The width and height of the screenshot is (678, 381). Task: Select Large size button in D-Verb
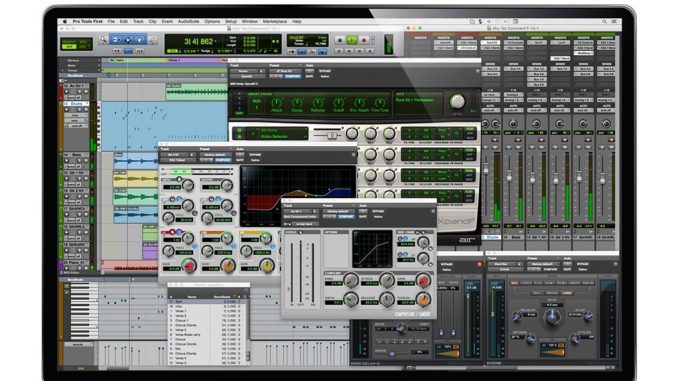(x=567, y=293)
